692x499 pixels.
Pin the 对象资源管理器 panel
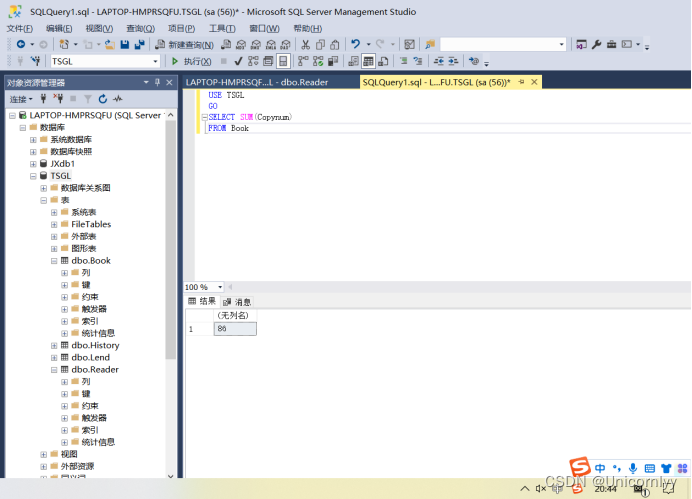point(158,83)
